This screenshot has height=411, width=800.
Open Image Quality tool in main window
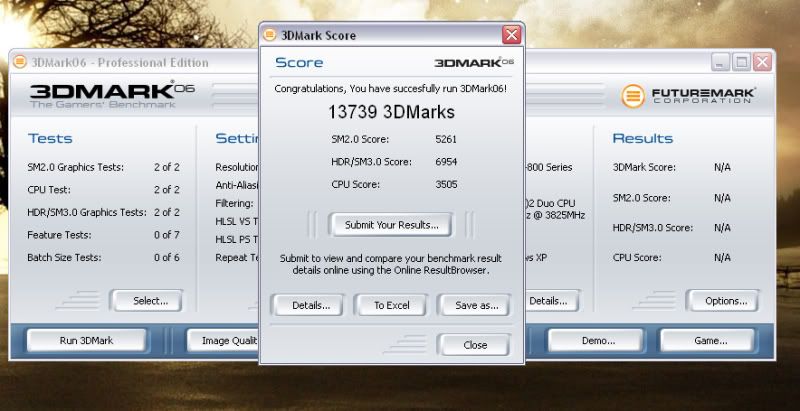click(x=223, y=341)
